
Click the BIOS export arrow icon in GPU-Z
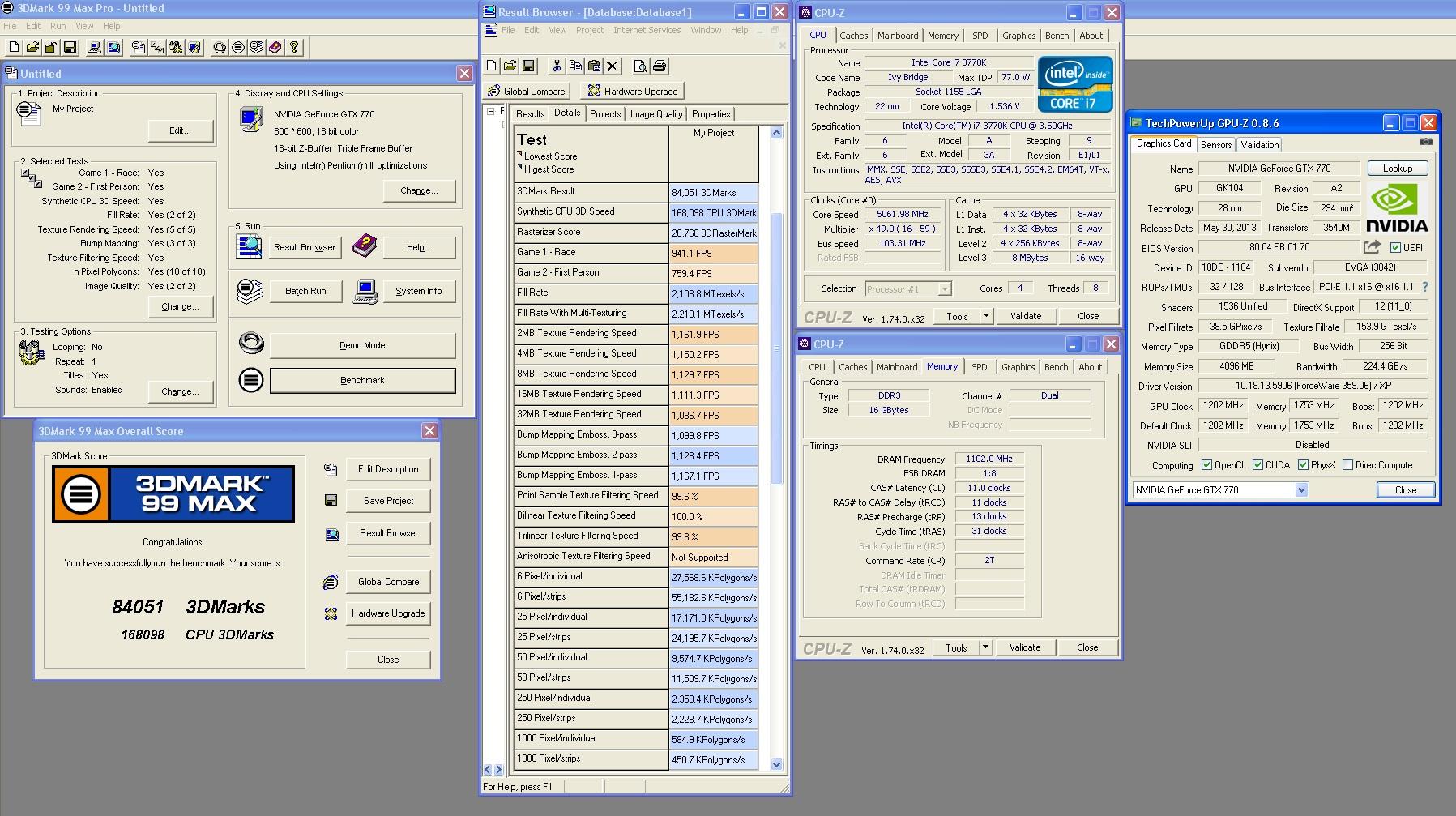point(1372,247)
